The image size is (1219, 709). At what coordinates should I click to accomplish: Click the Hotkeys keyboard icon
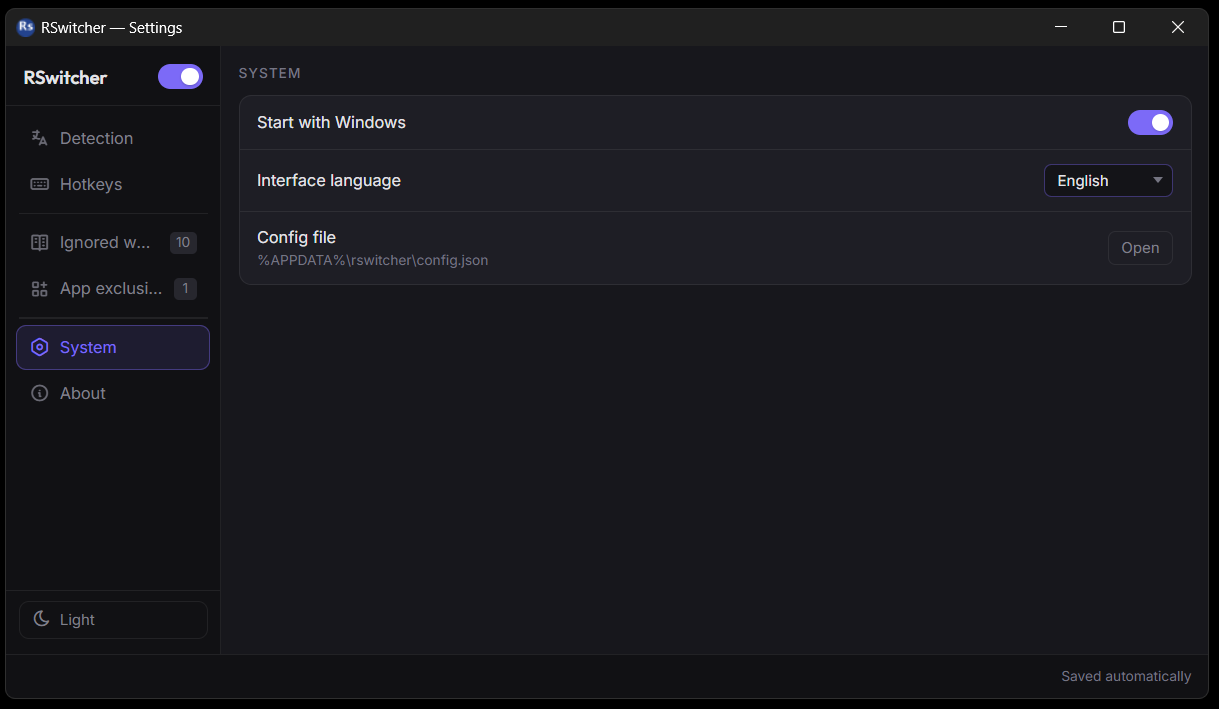(x=40, y=184)
